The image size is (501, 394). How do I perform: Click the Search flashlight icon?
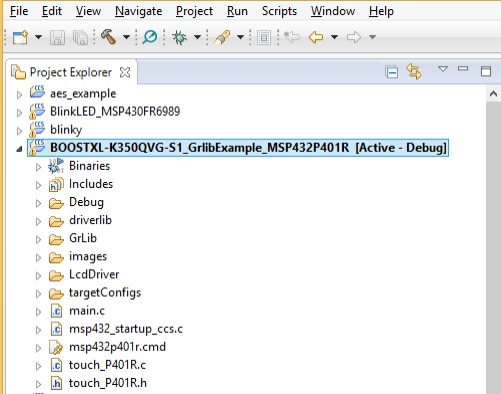tap(222, 37)
